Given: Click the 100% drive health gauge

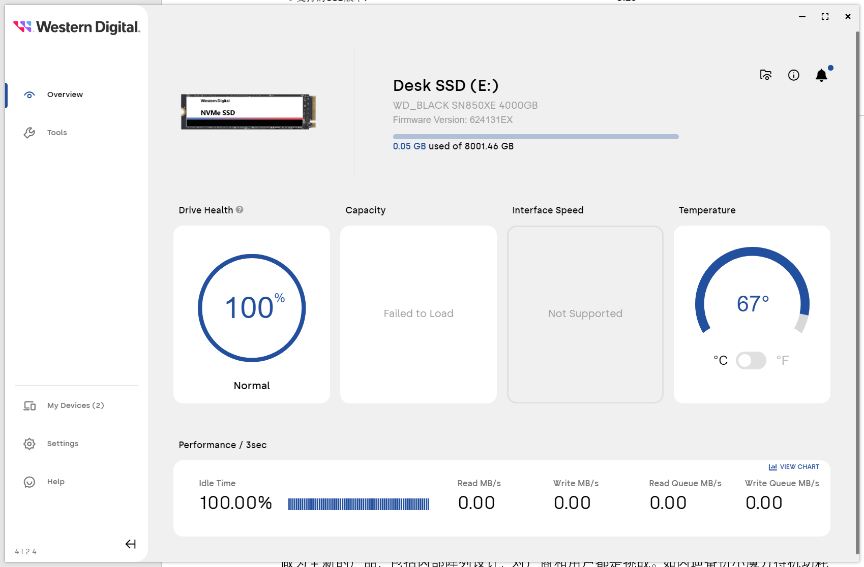Looking at the screenshot, I should click(252, 307).
